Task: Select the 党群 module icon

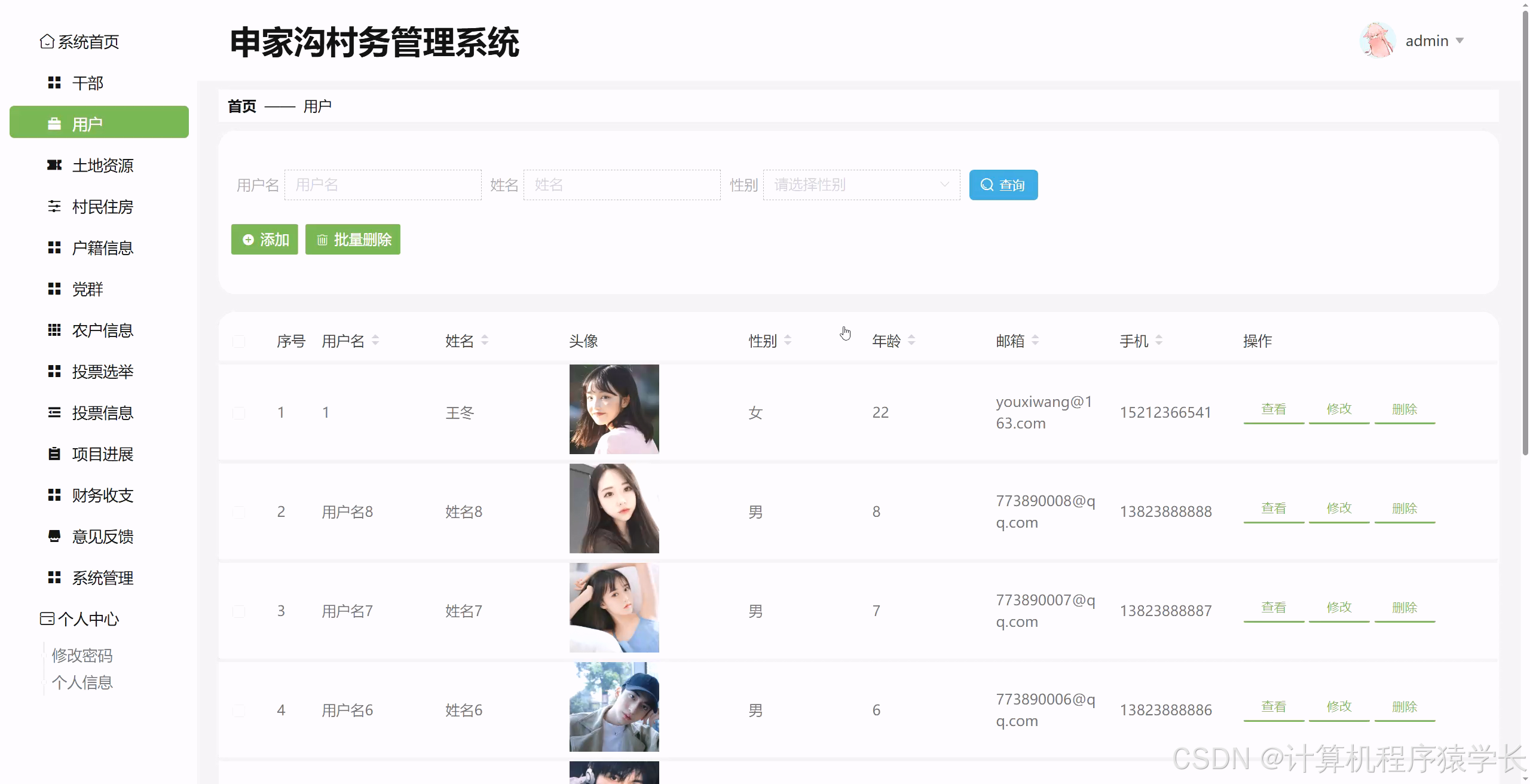Action: (54, 289)
